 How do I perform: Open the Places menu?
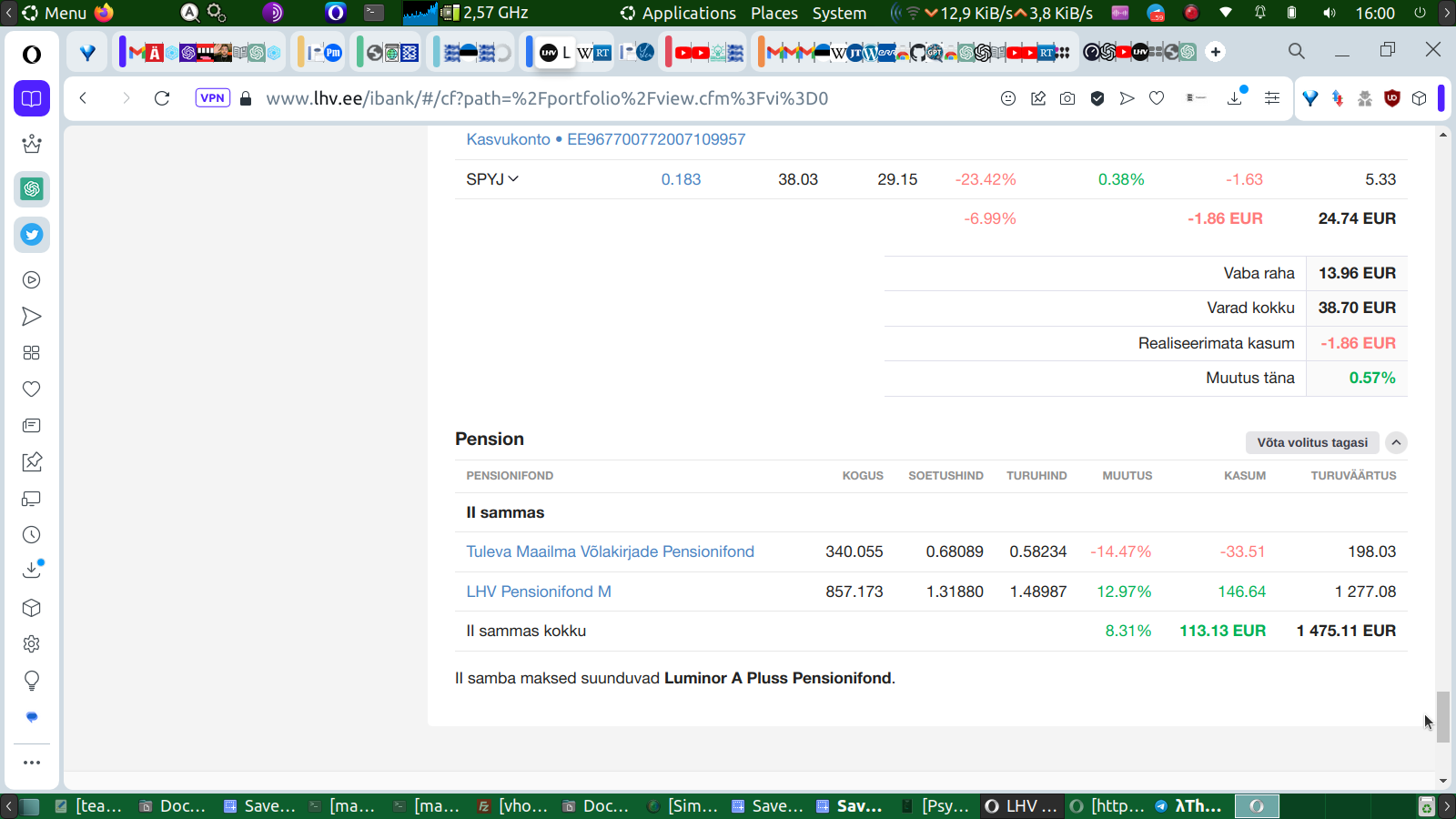click(x=774, y=13)
